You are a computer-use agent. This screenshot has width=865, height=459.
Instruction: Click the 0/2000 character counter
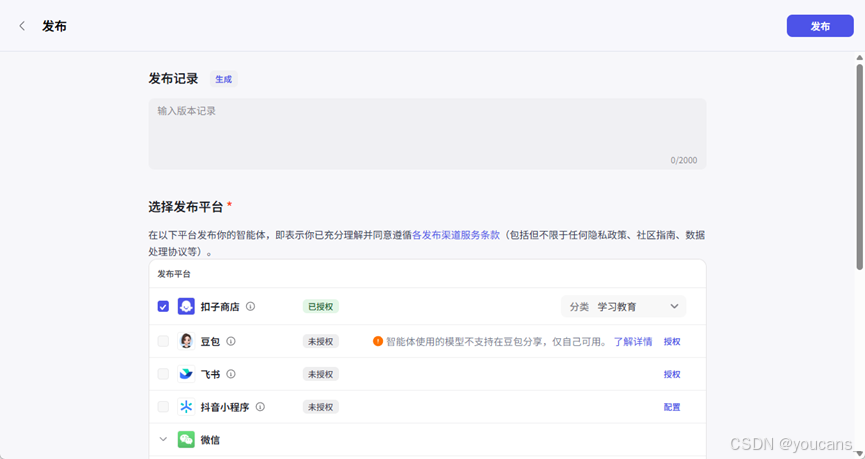684,160
